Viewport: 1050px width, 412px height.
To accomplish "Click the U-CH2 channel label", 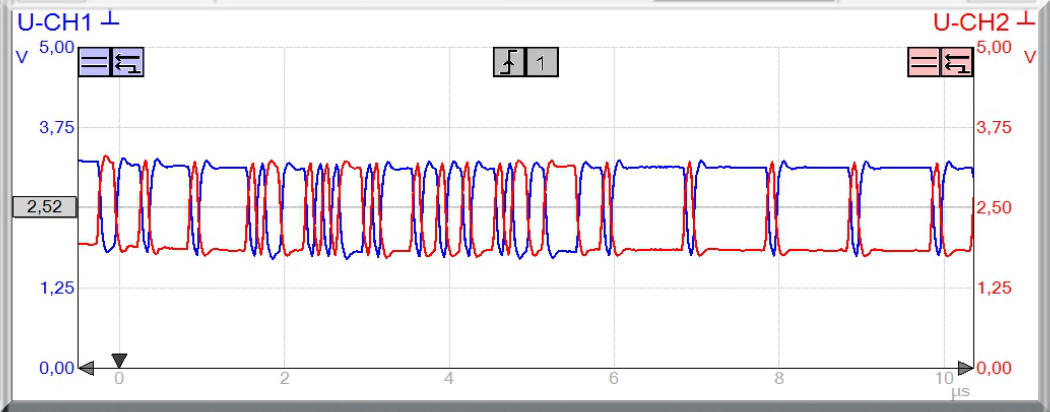I will point(971,21).
